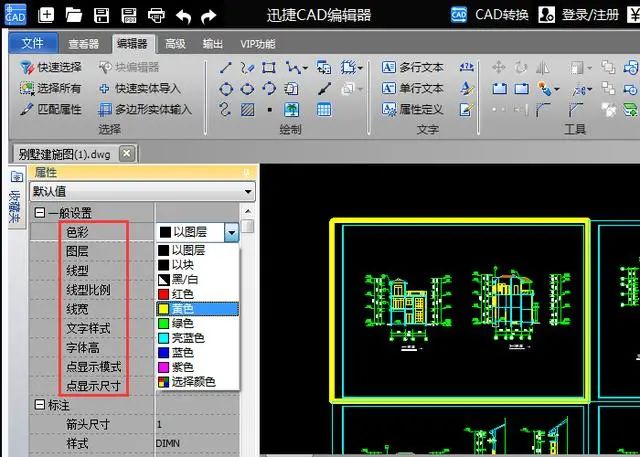Switch to the 查看器 Viewer tab
This screenshot has width=640, height=457.
[x=84, y=44]
